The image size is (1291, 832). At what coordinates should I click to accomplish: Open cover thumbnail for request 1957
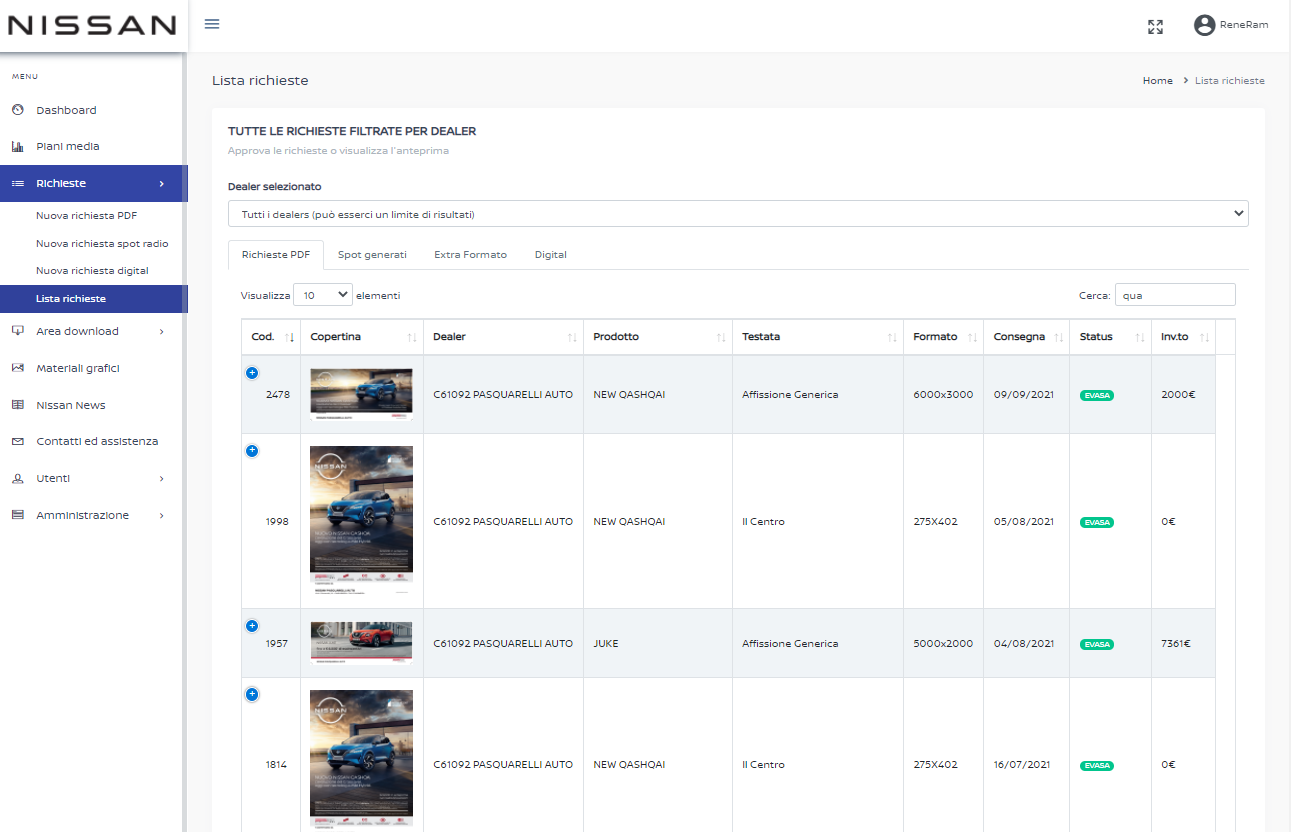(x=361, y=643)
